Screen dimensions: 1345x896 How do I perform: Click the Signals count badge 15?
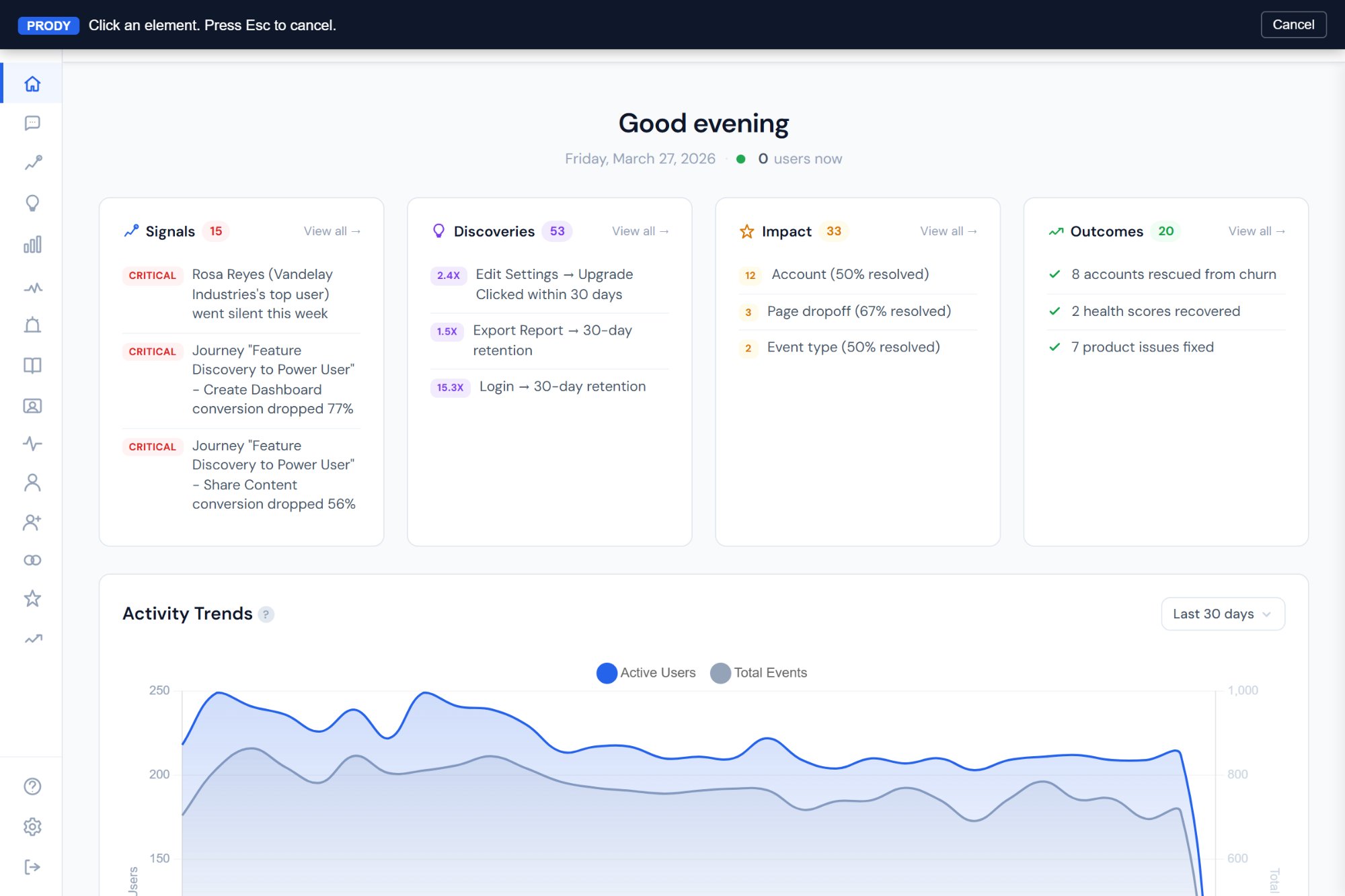pos(216,231)
